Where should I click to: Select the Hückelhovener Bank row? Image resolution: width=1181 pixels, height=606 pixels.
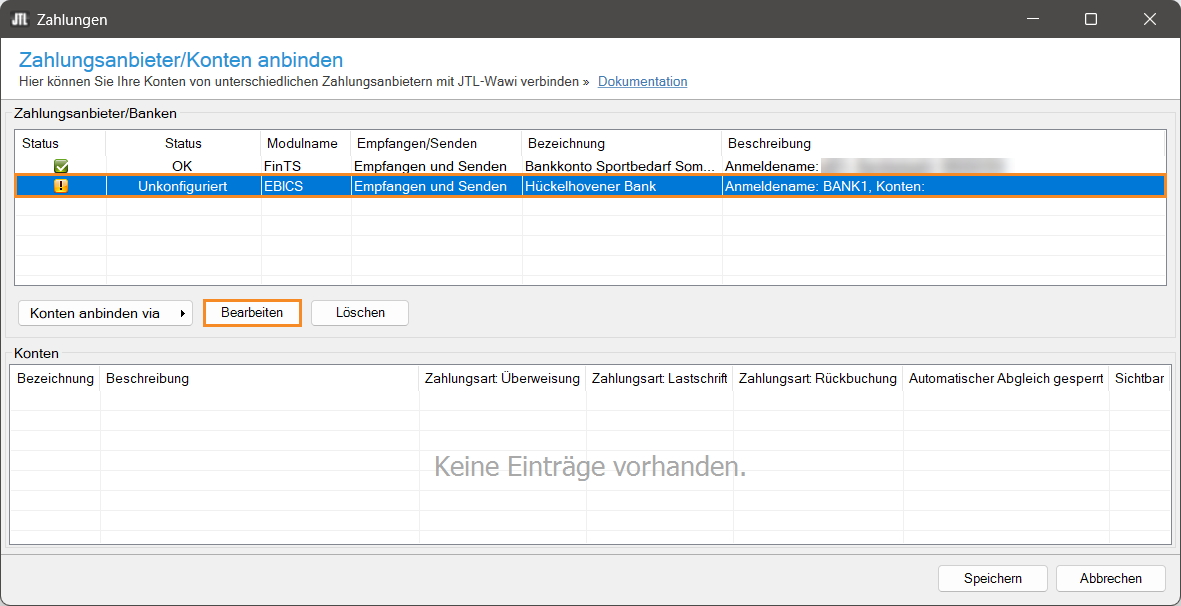[618, 186]
